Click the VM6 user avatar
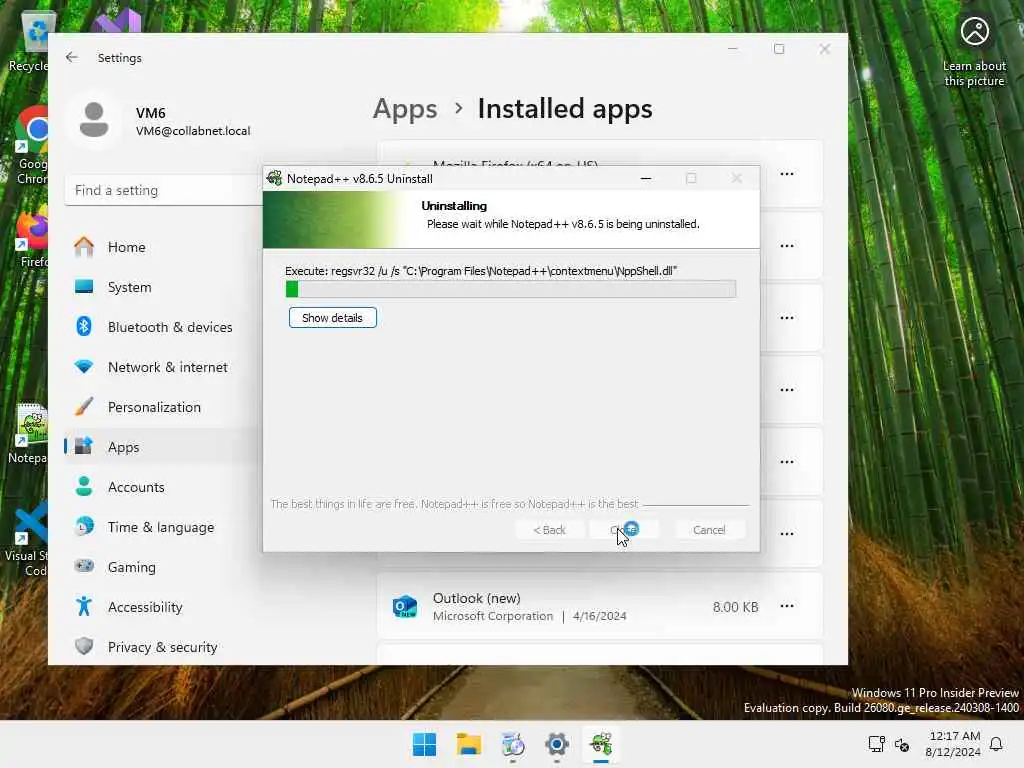 click(94, 121)
